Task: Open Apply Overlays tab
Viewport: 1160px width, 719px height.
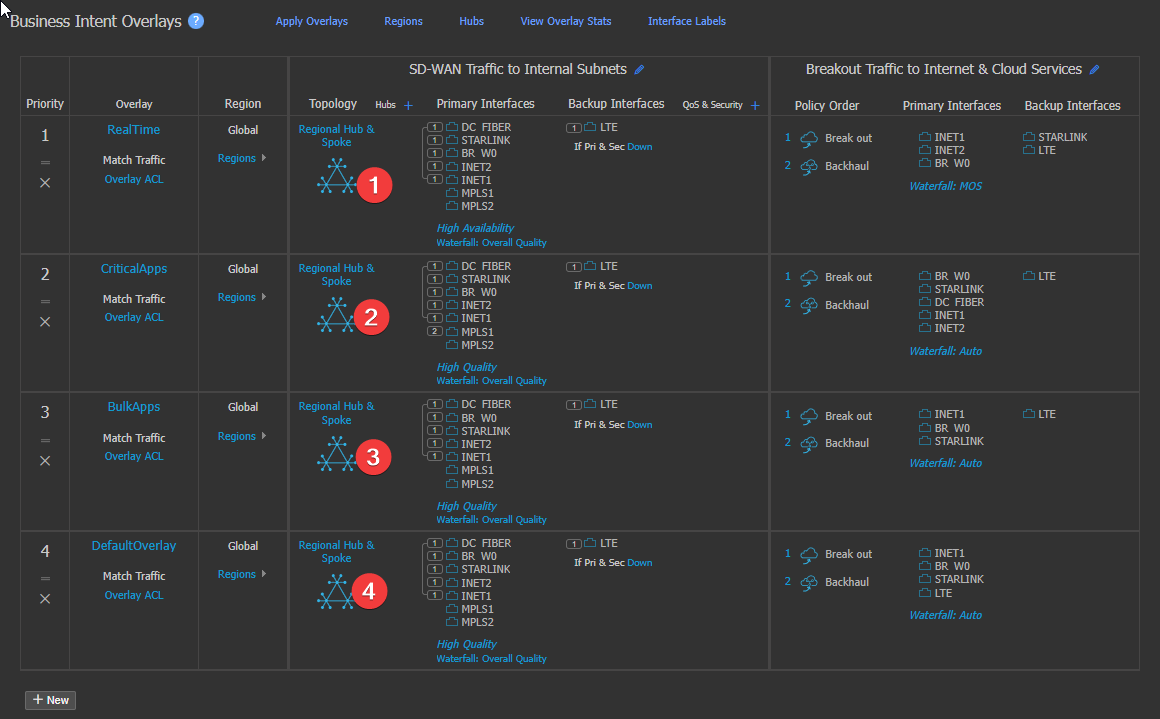Action: 311,21
